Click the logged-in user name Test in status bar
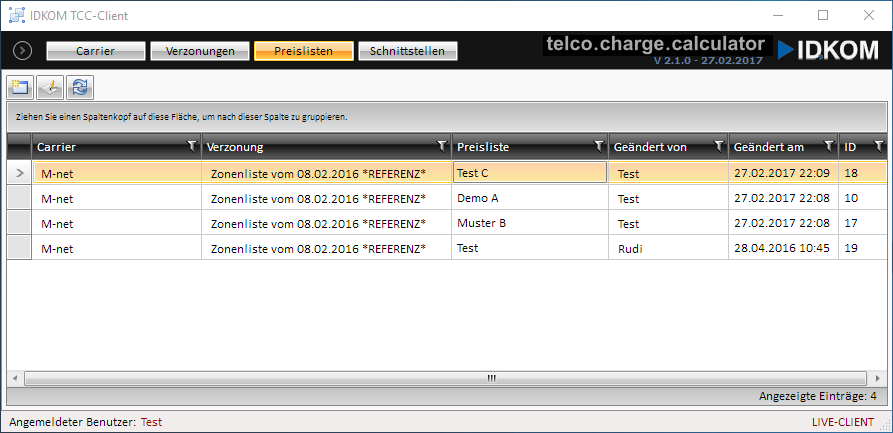Image resolution: width=893 pixels, height=433 pixels. click(x=151, y=422)
